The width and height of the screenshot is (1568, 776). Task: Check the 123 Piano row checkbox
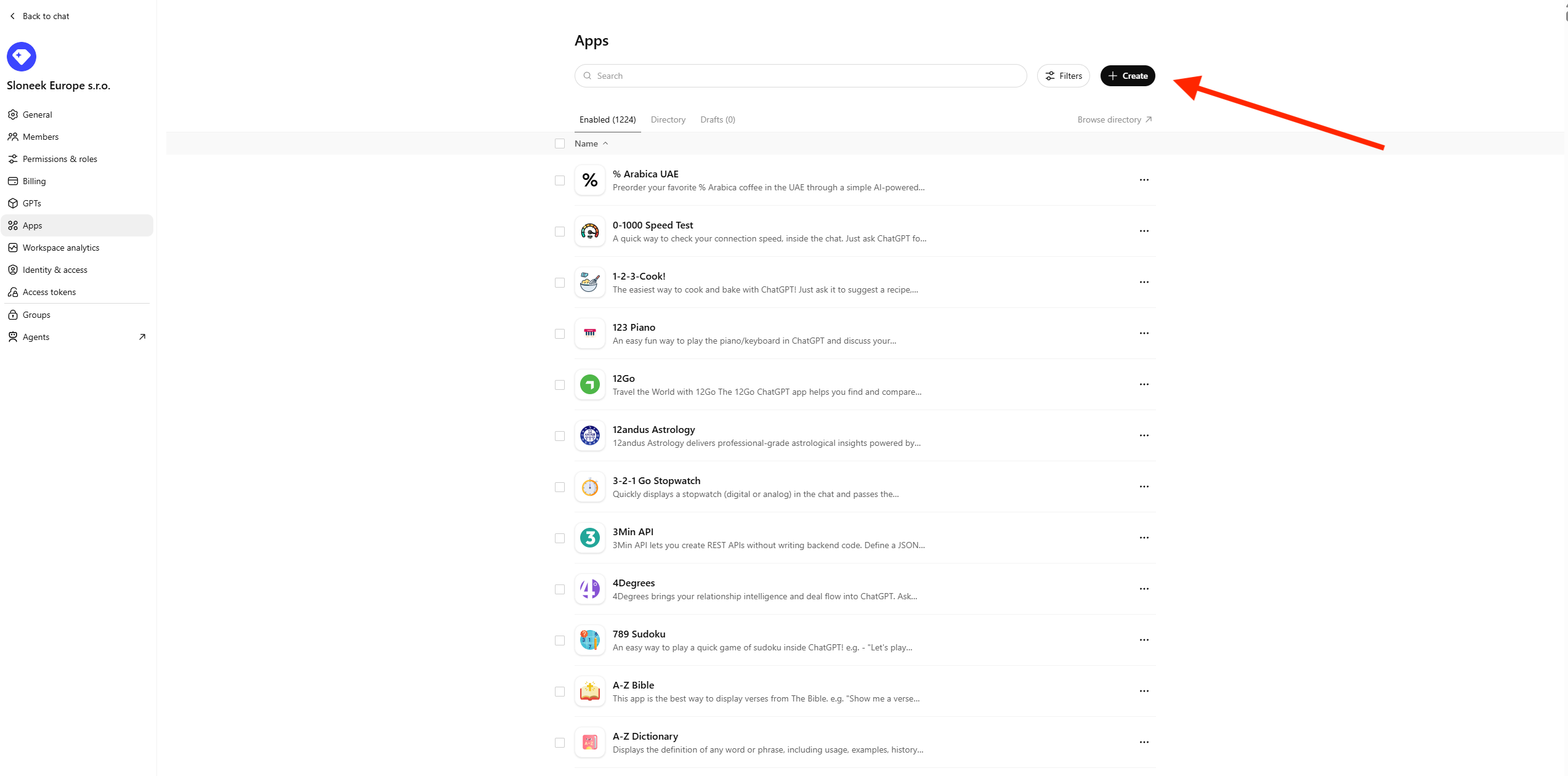click(x=560, y=334)
